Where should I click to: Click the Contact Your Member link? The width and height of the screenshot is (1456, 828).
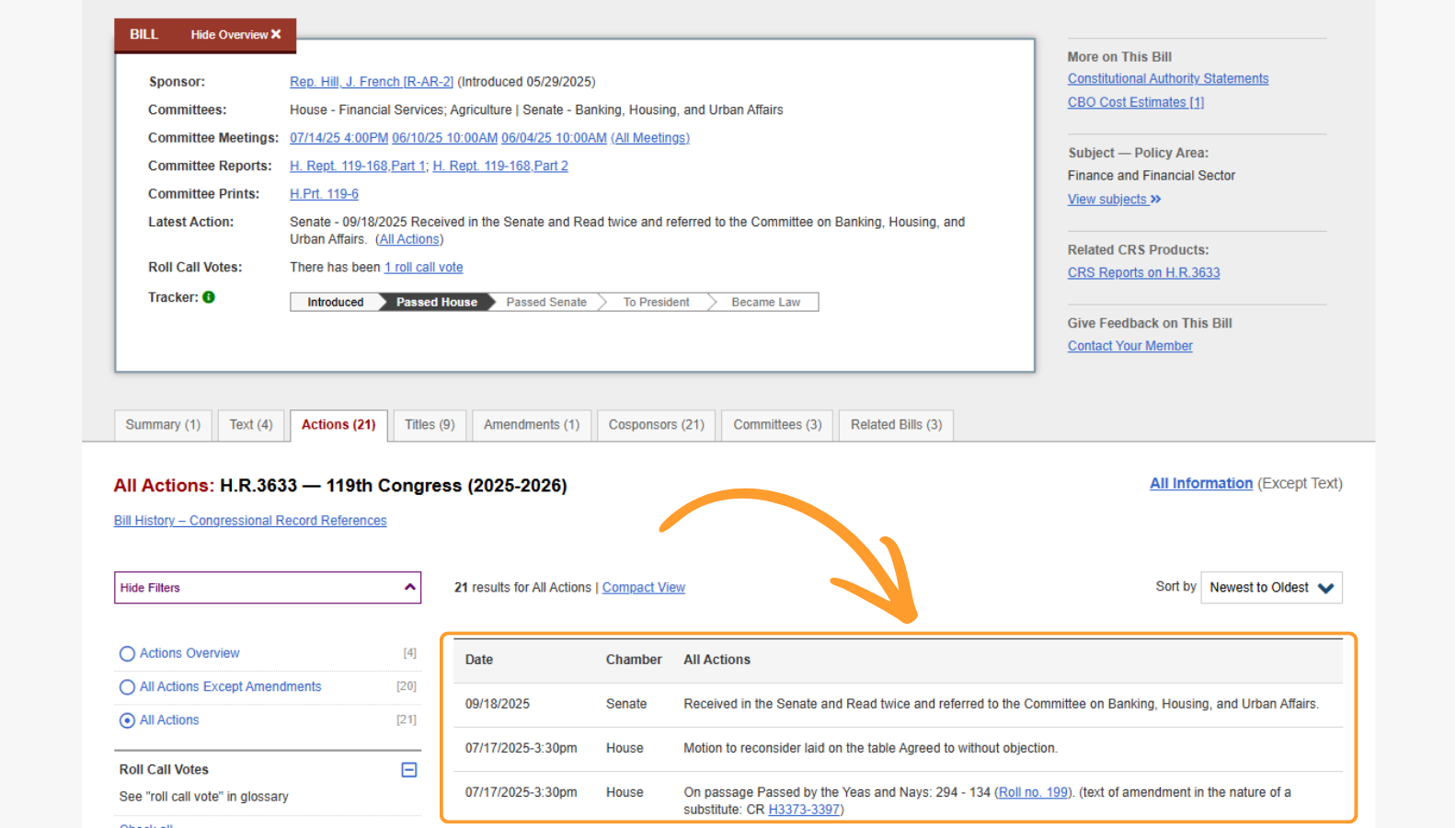pyautogui.click(x=1129, y=346)
